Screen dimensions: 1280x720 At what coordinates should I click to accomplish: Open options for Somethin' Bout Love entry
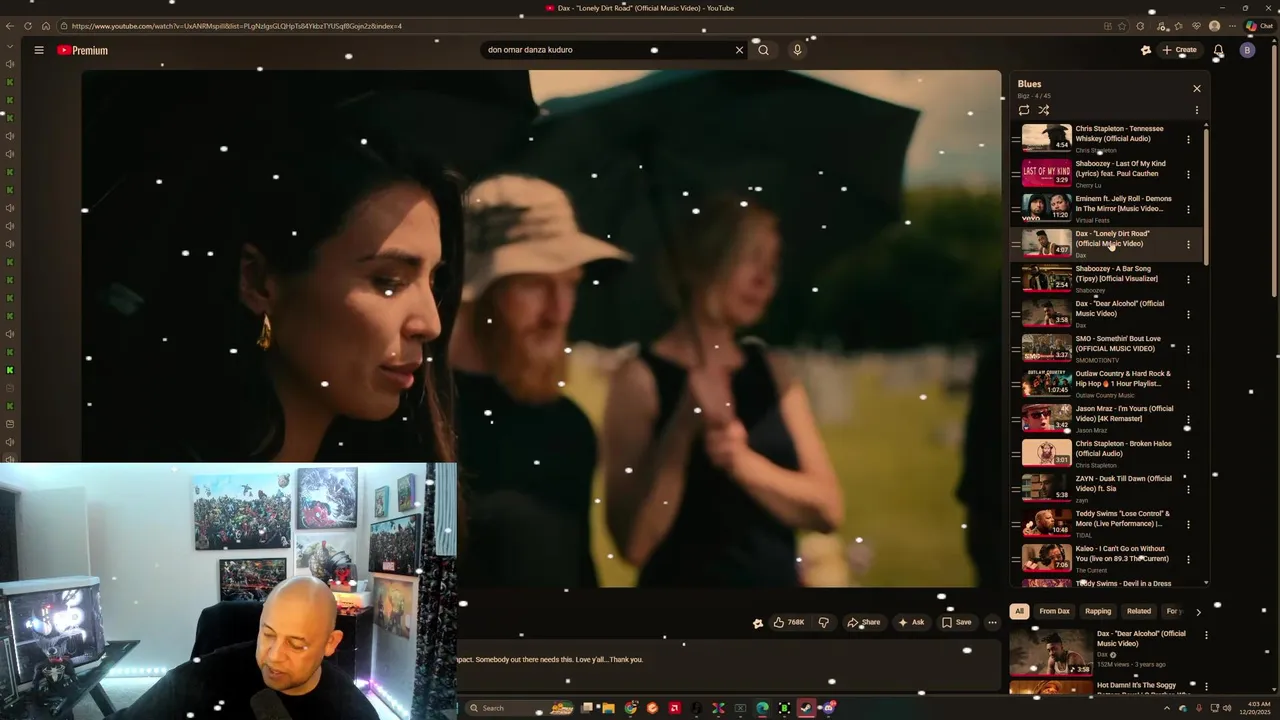point(1188,349)
